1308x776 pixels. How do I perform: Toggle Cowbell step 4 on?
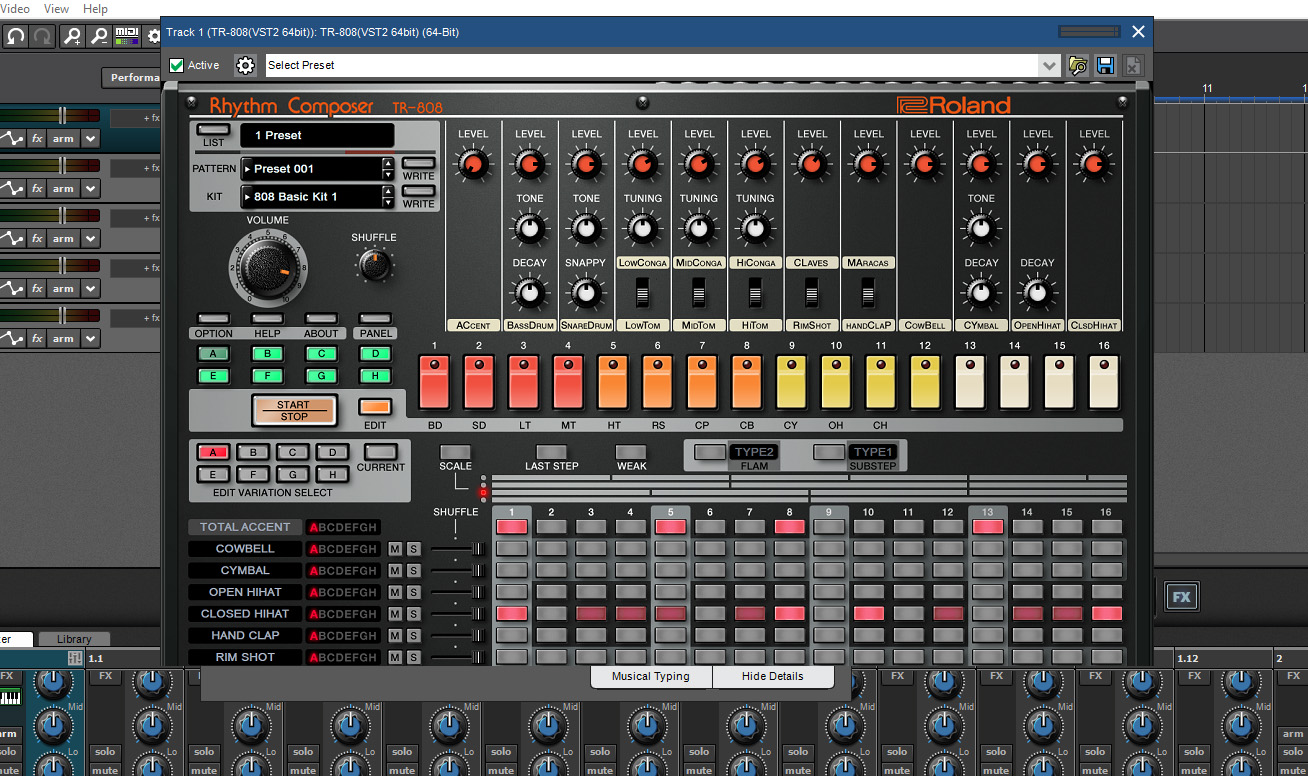(x=630, y=549)
